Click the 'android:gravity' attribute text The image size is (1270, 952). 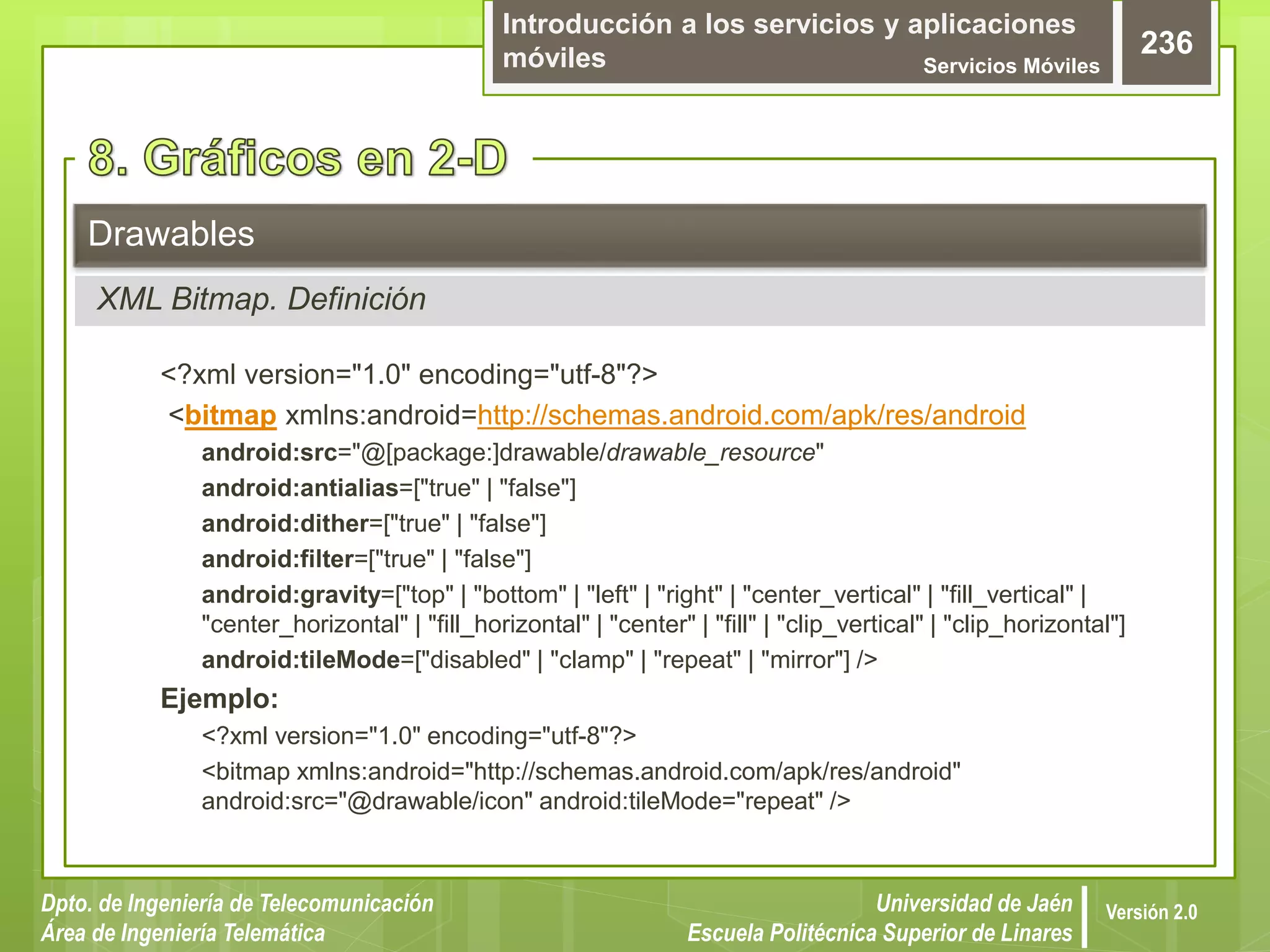coord(644,595)
